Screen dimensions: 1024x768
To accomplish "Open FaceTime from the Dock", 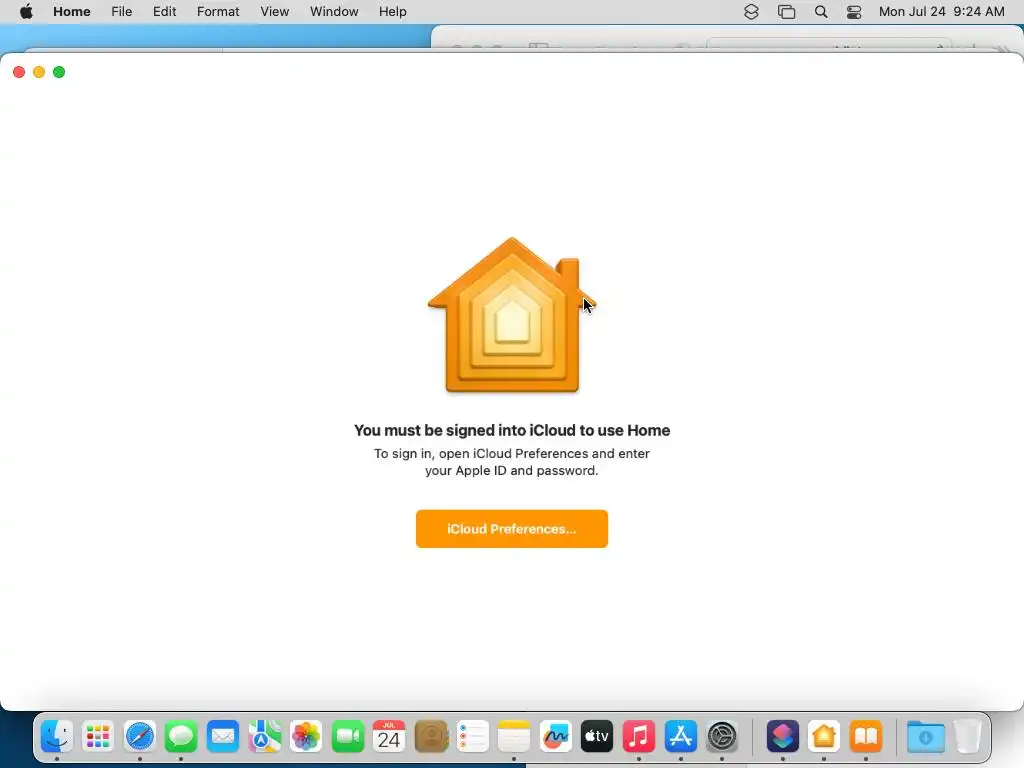I will pos(347,737).
